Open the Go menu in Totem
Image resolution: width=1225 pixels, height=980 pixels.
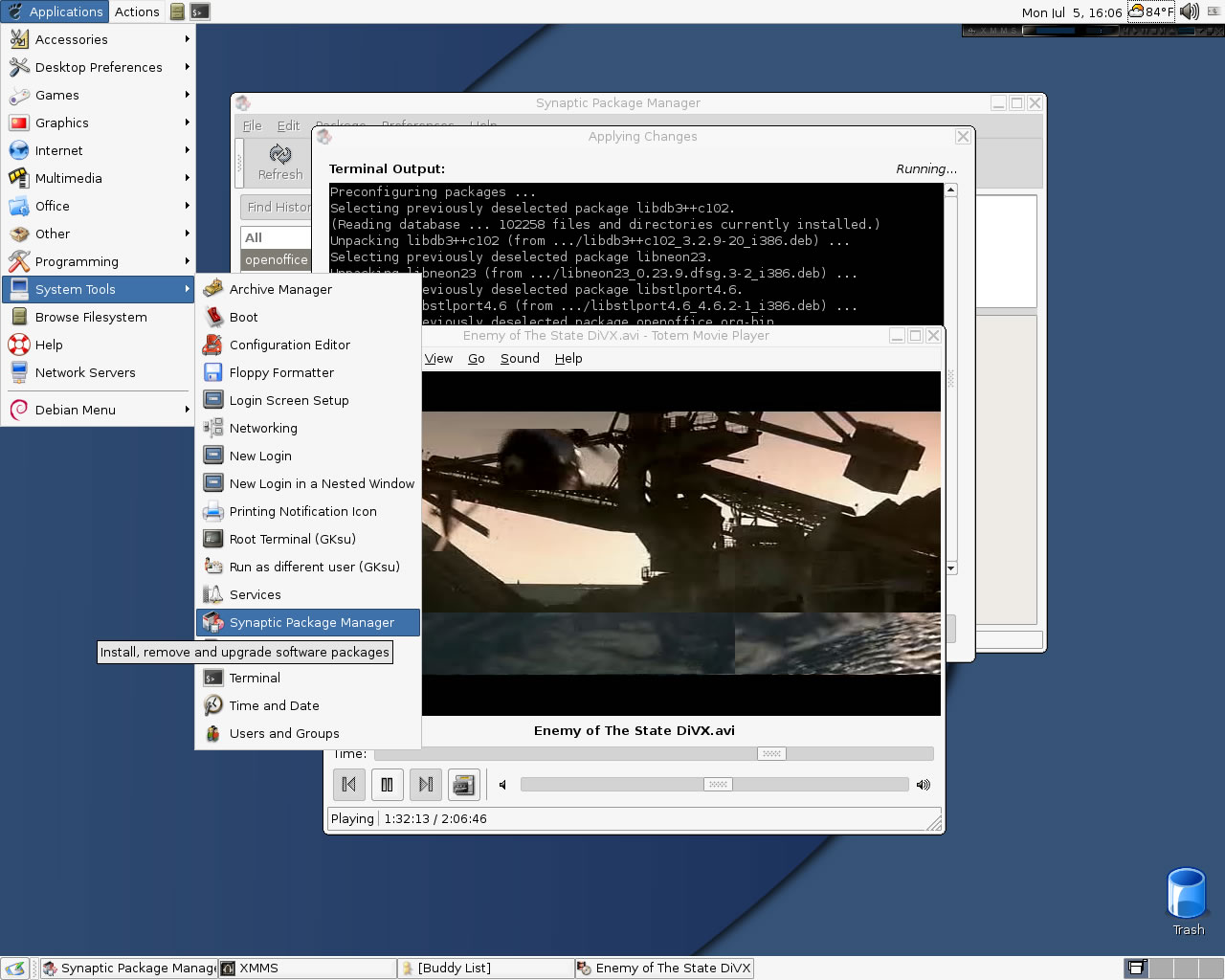[477, 359]
